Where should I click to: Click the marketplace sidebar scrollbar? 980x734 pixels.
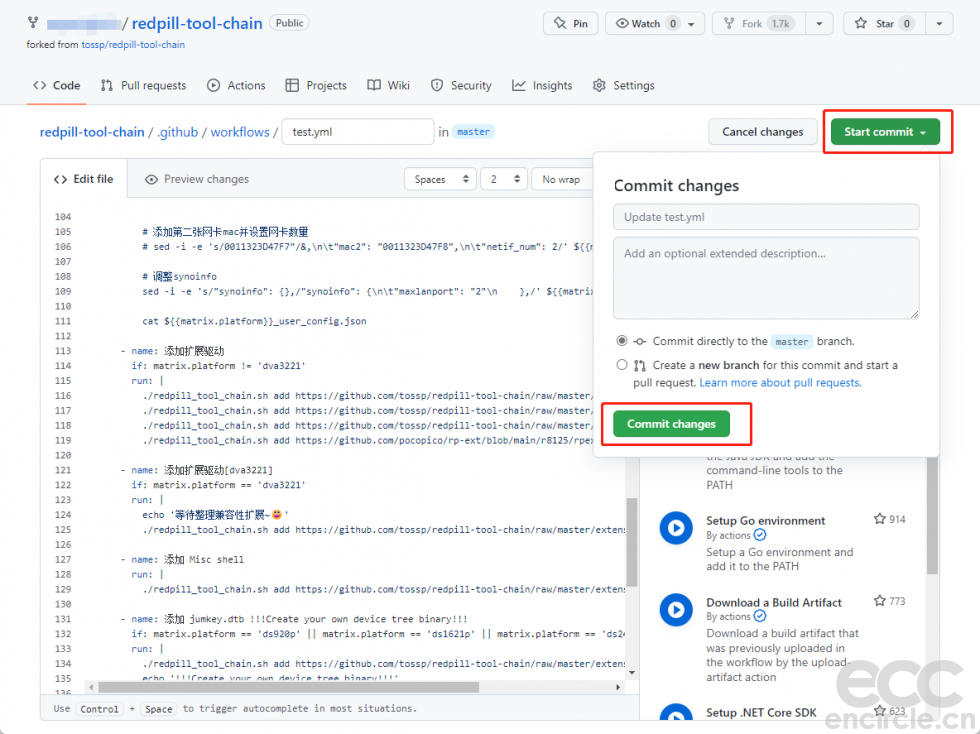[932, 516]
